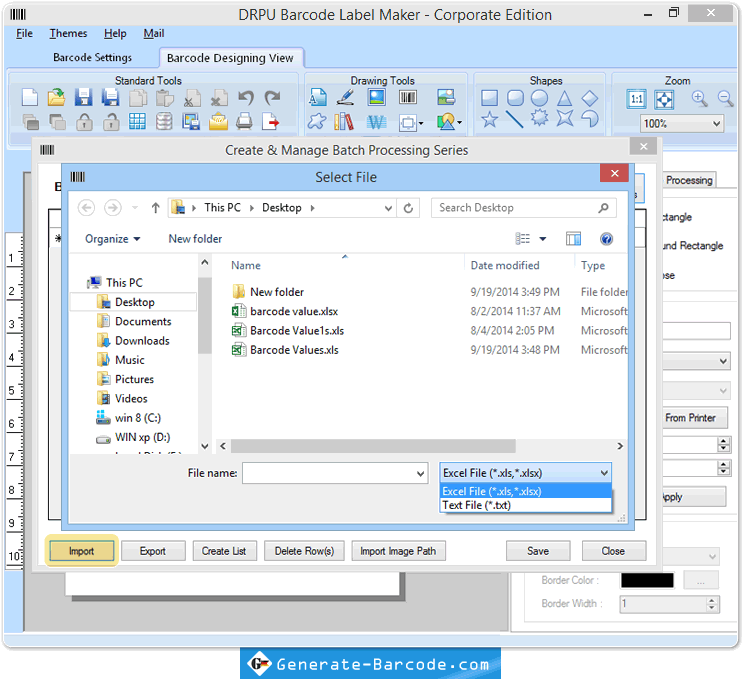This screenshot has width=744, height=679.
Task: Sort by the Date modified column header
Action: tap(504, 265)
